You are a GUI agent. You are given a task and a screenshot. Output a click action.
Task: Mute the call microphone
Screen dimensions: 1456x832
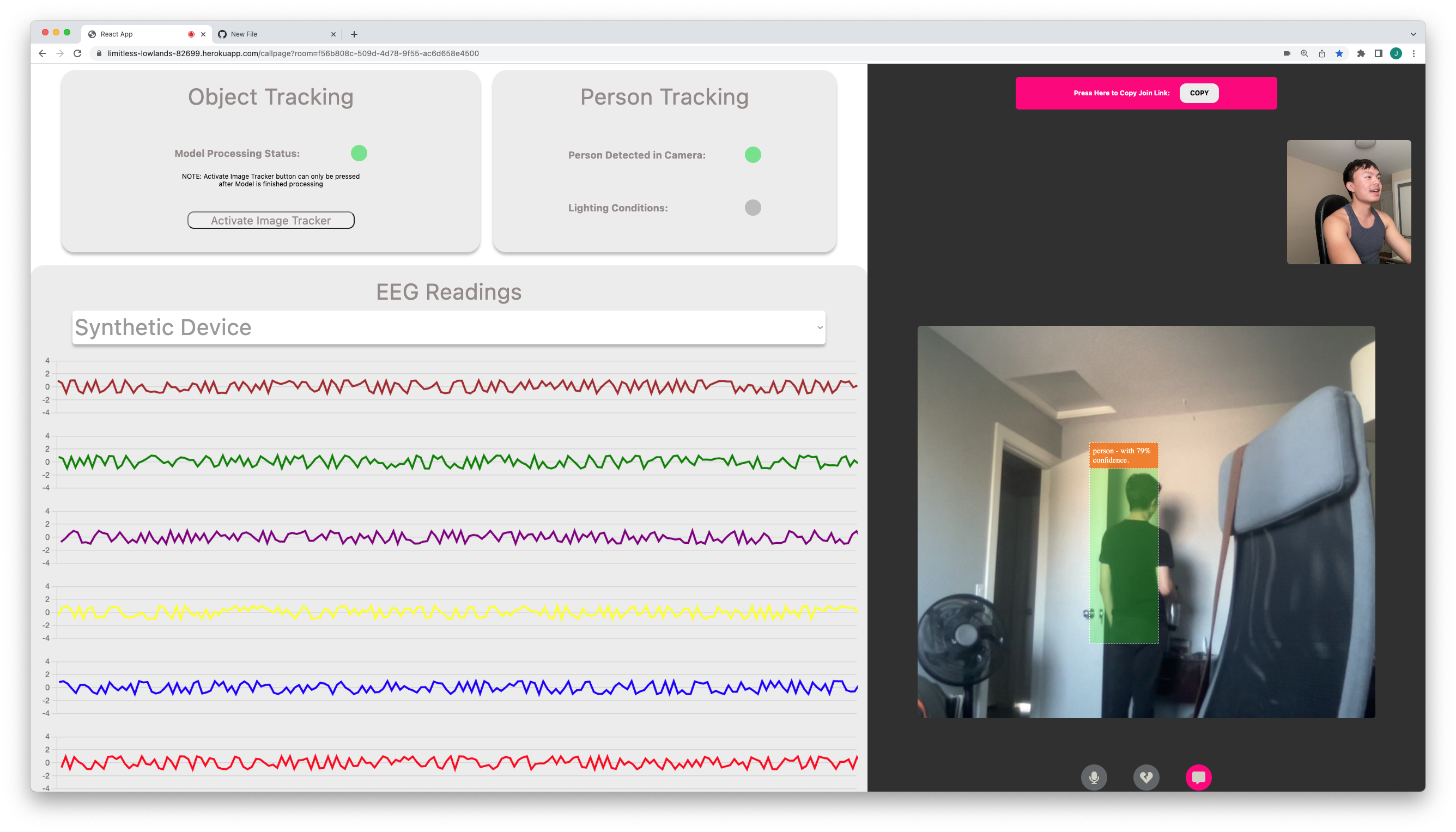(x=1094, y=777)
